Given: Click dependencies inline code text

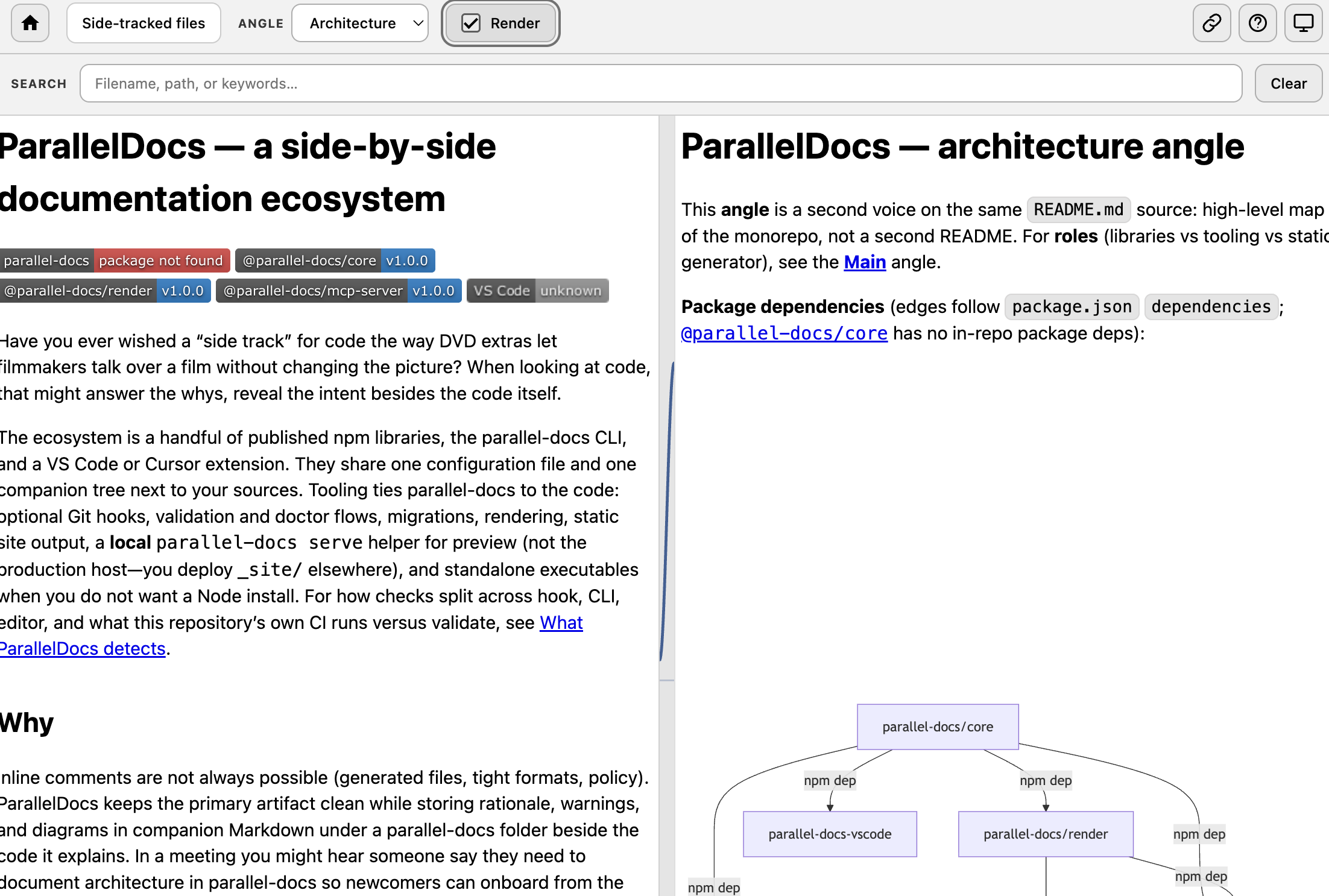Looking at the screenshot, I should 1211,306.
